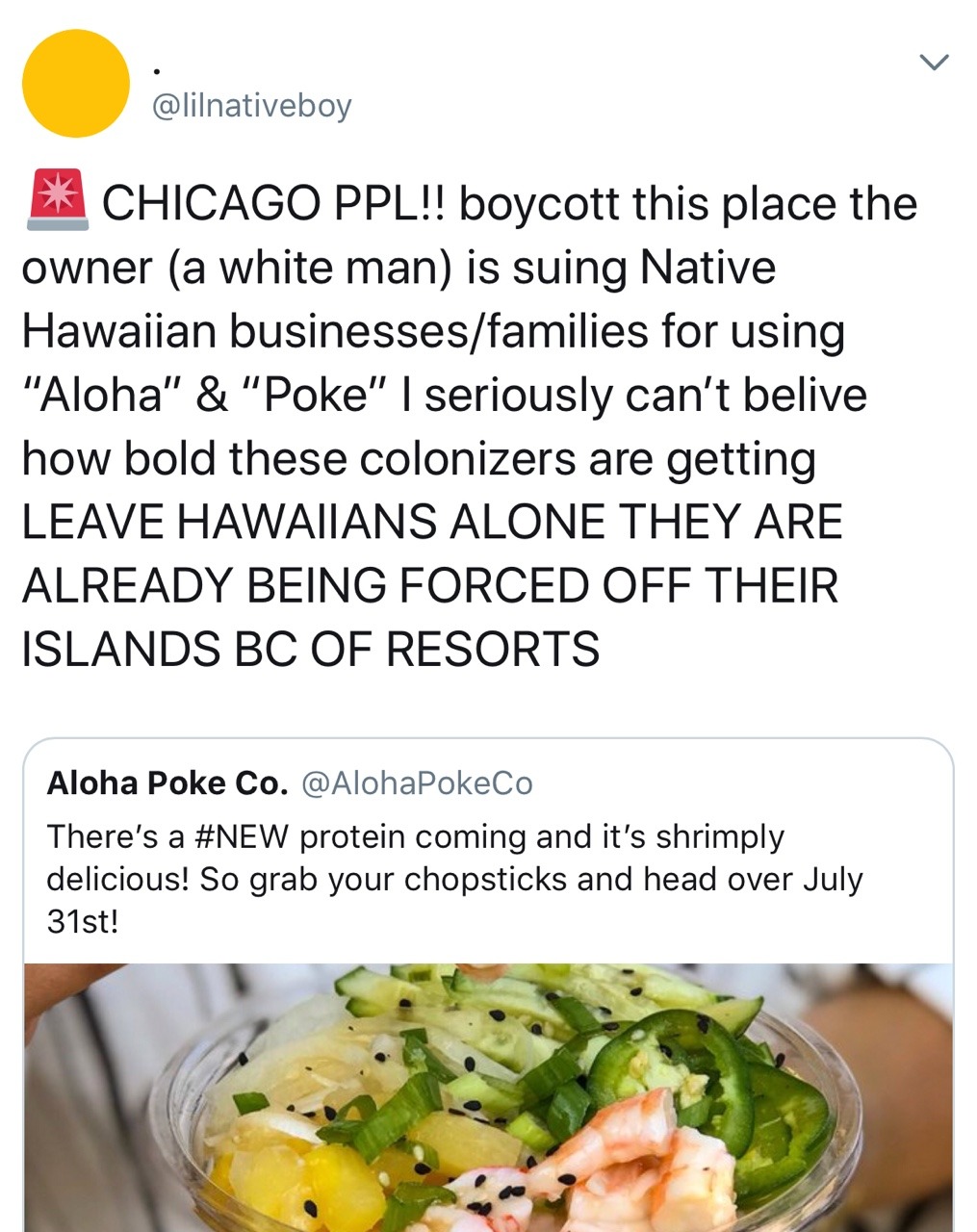
Task: Open the Aloha Poke Co. account name
Action: (167, 783)
